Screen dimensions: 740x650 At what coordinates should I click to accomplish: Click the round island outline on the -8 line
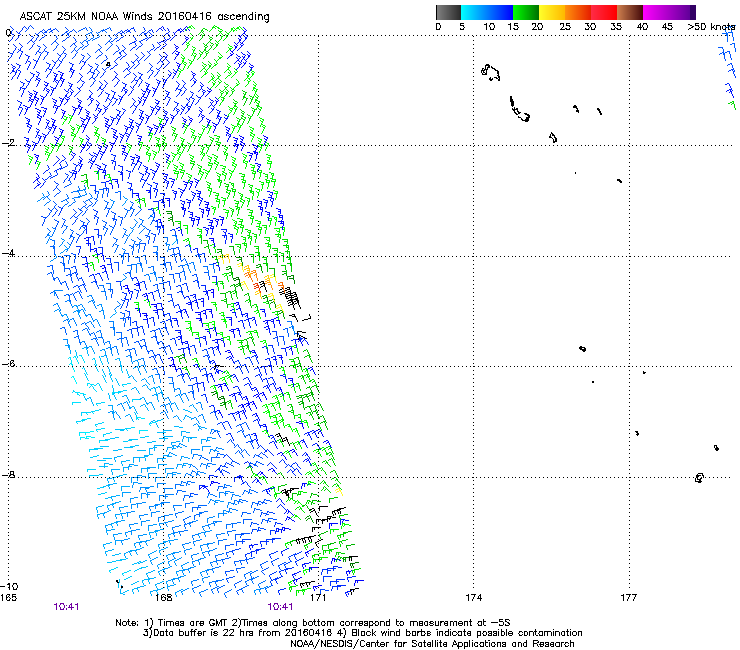(699, 478)
